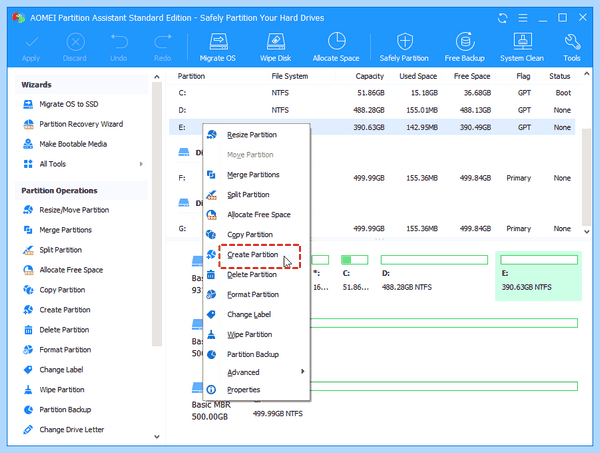
Task: Open the Wipe Disk tool
Action: (x=276, y=42)
